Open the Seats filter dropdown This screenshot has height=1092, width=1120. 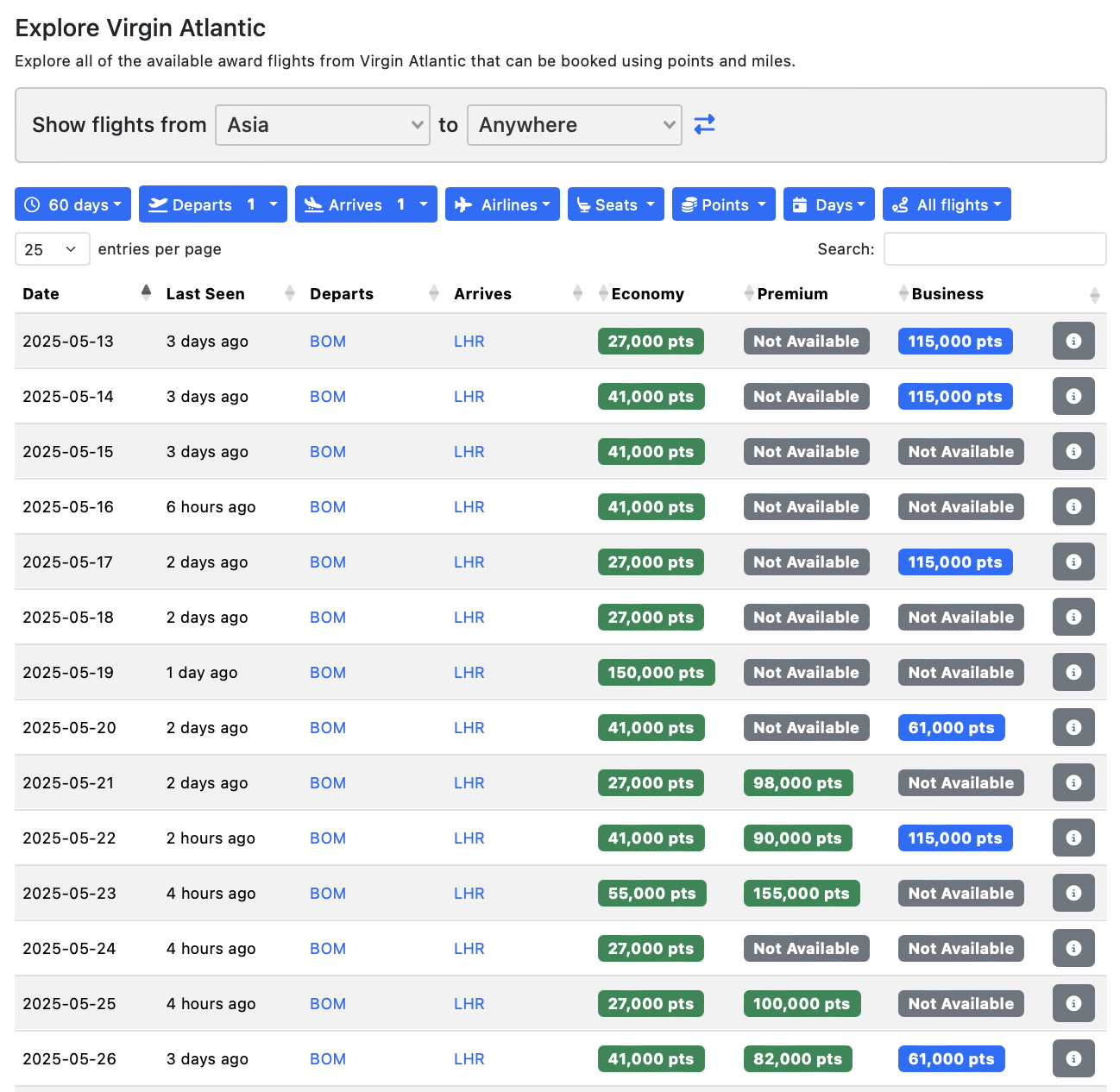tap(616, 204)
